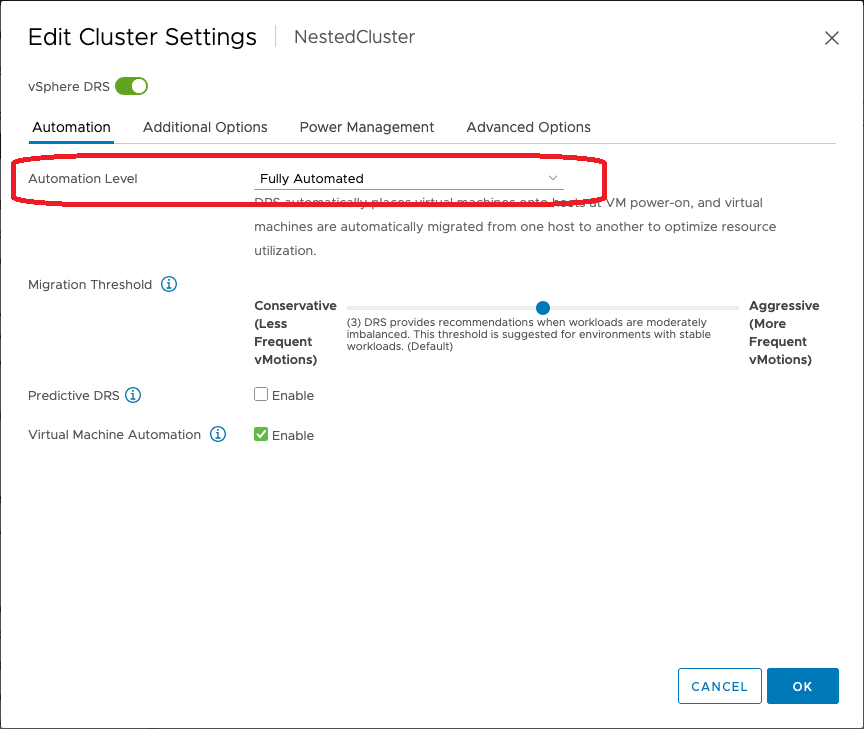Screen dimensions: 864x729
Task: Enable the Predictive DRS checkbox
Action: tap(261, 395)
